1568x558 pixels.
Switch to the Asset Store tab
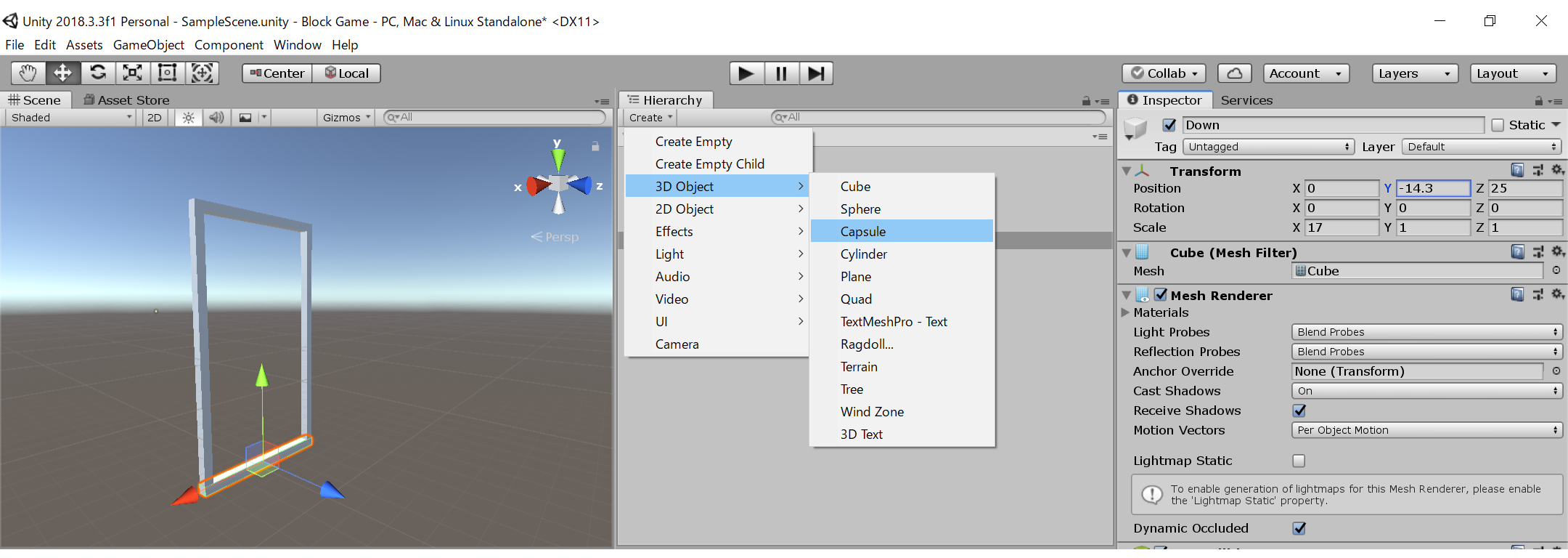[x=126, y=100]
